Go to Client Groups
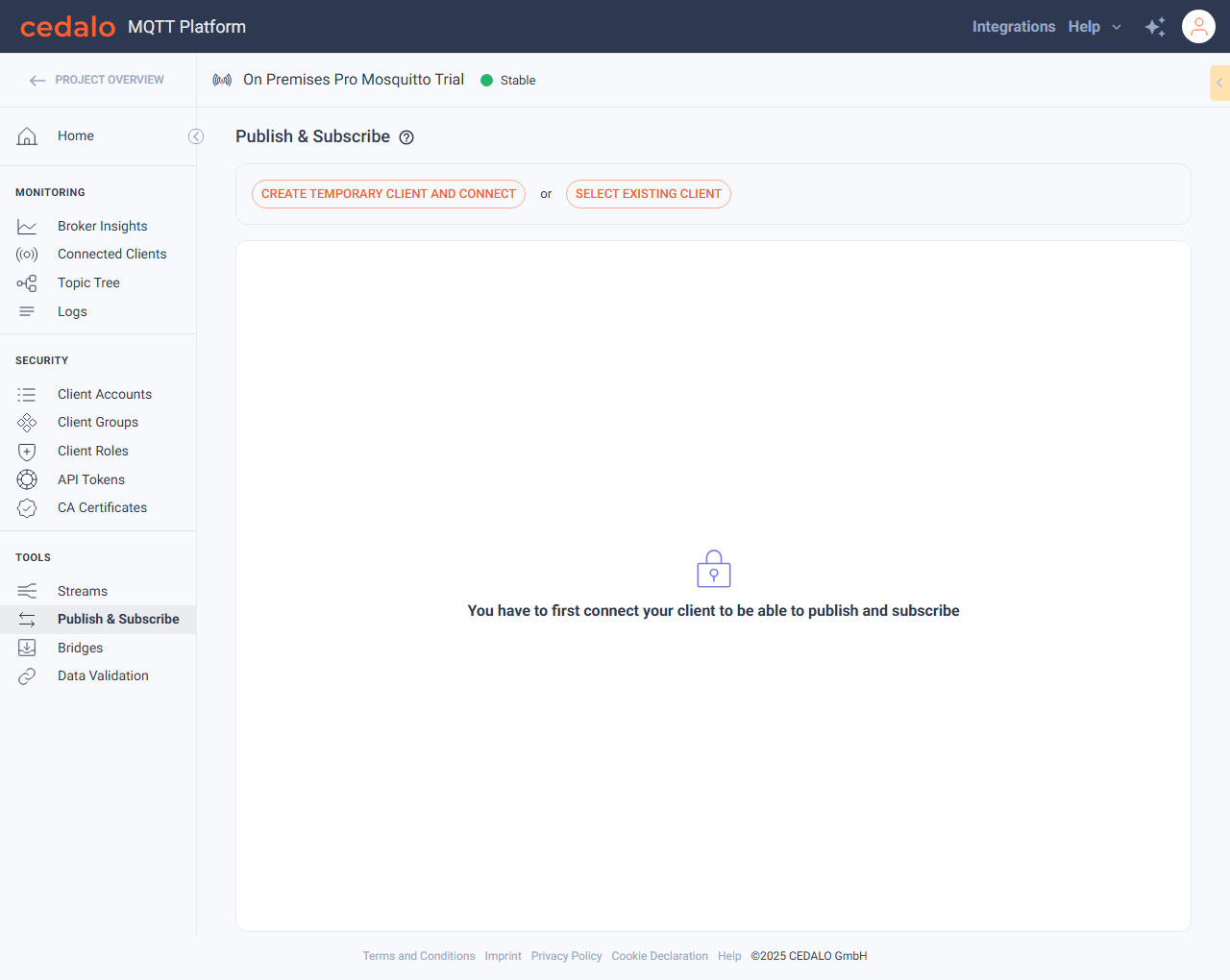This screenshot has height=980, width=1230. pos(98,423)
